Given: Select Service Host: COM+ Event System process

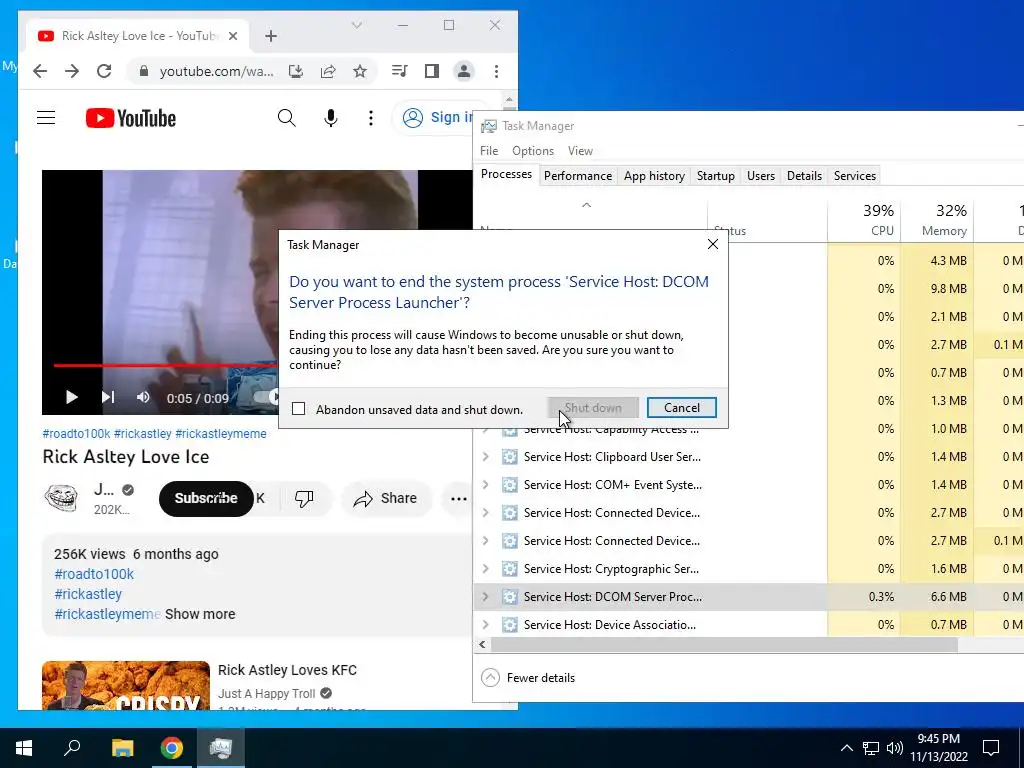Looking at the screenshot, I should click(613, 485).
